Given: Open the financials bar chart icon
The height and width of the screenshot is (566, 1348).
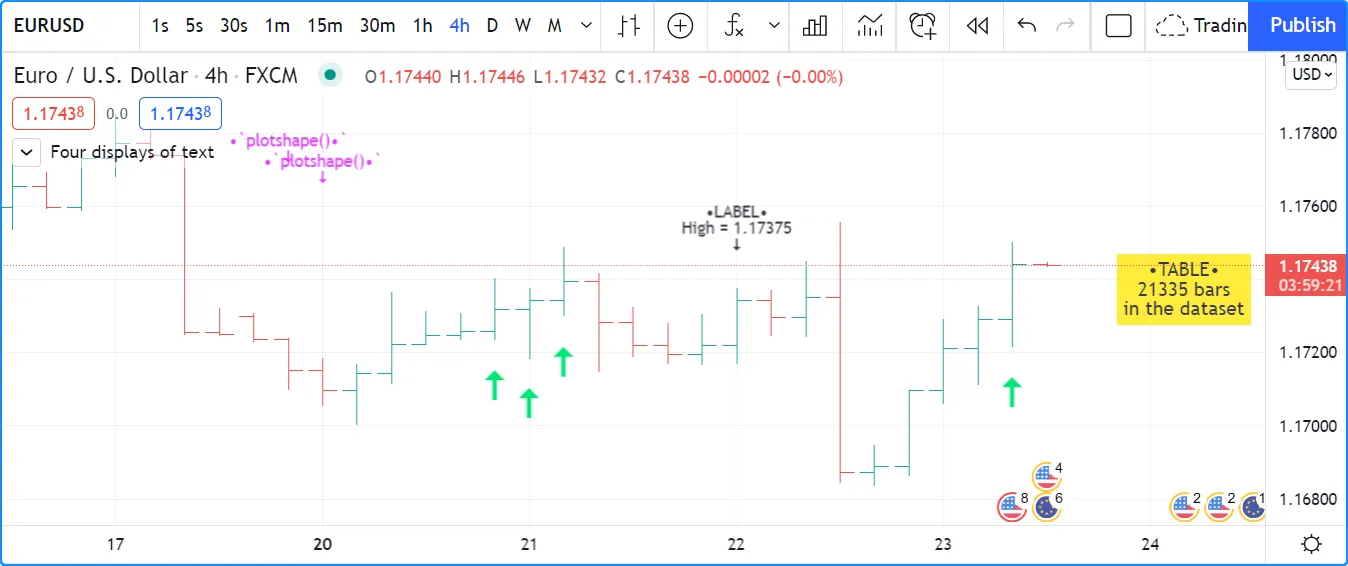Looking at the screenshot, I should pyautogui.click(x=815, y=26).
